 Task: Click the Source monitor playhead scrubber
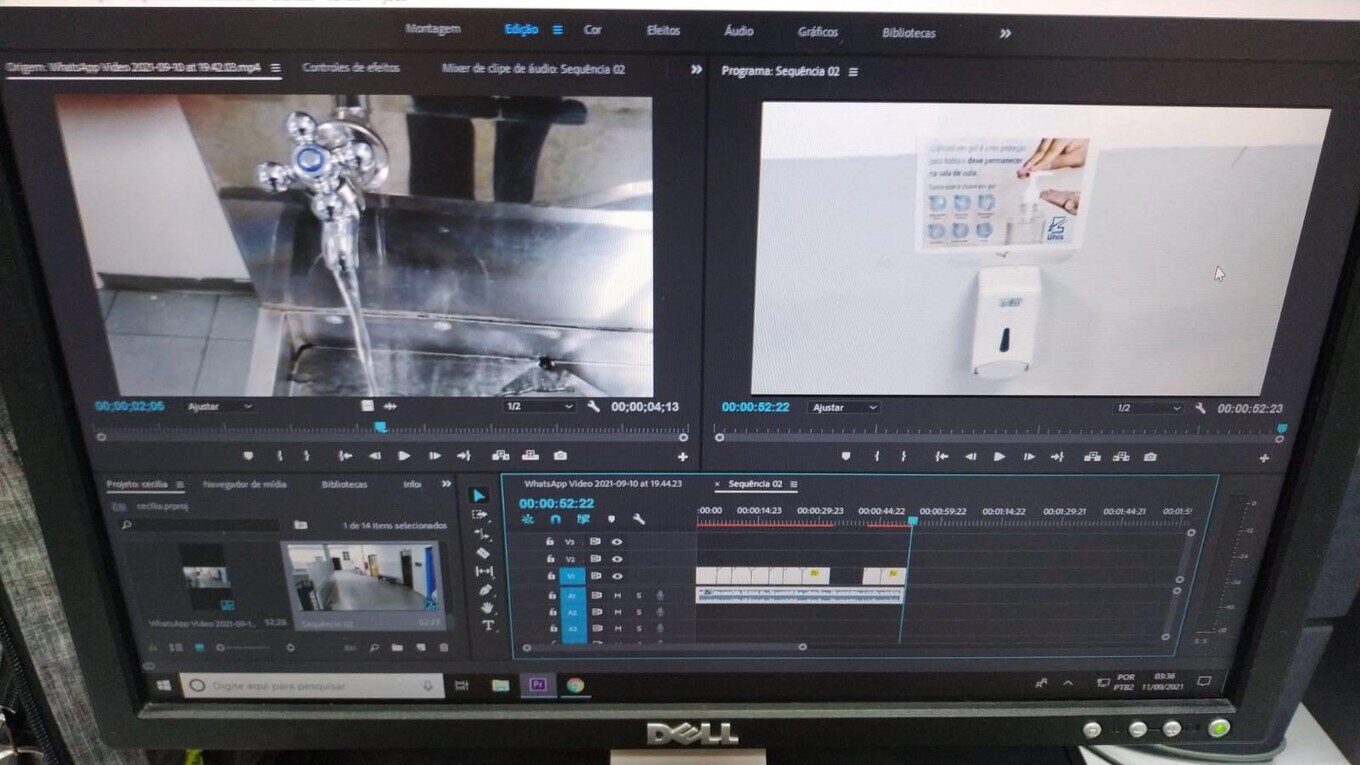(x=380, y=428)
